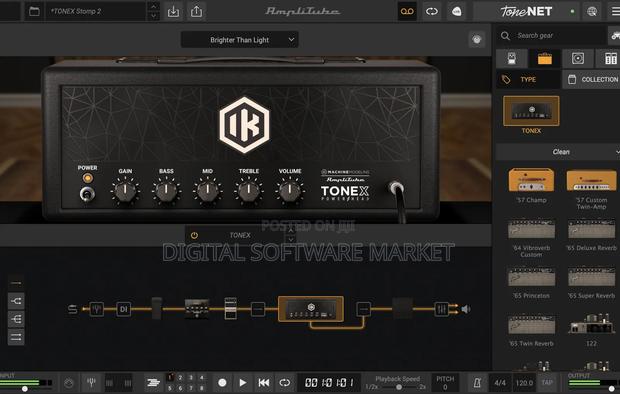The image size is (620, 394).
Task: Click the input gate knob icon in bottom bar
Action: pyautogui.click(x=69, y=383)
